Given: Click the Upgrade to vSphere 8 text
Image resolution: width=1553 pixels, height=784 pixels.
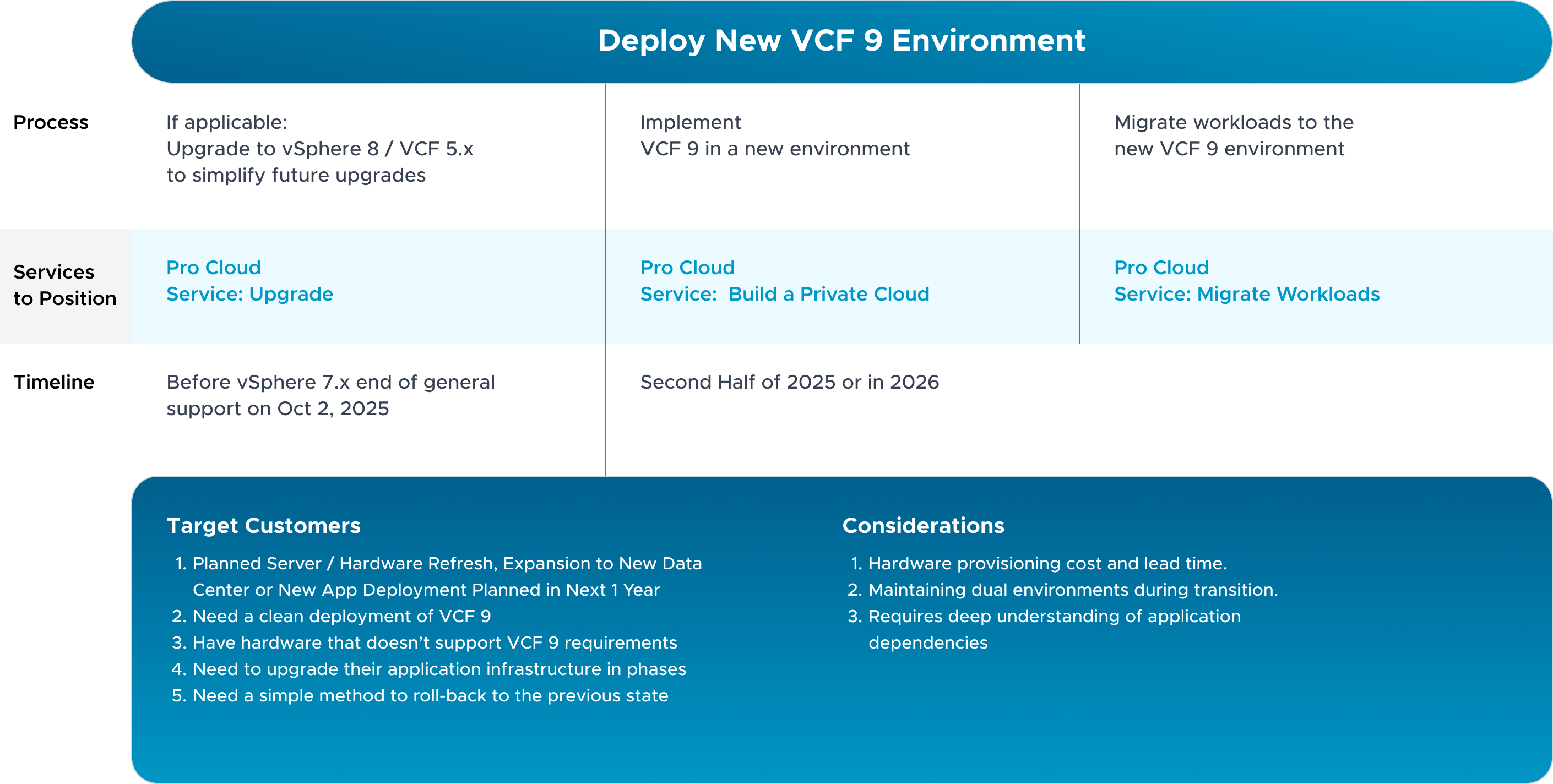Looking at the screenshot, I should pos(319,149).
